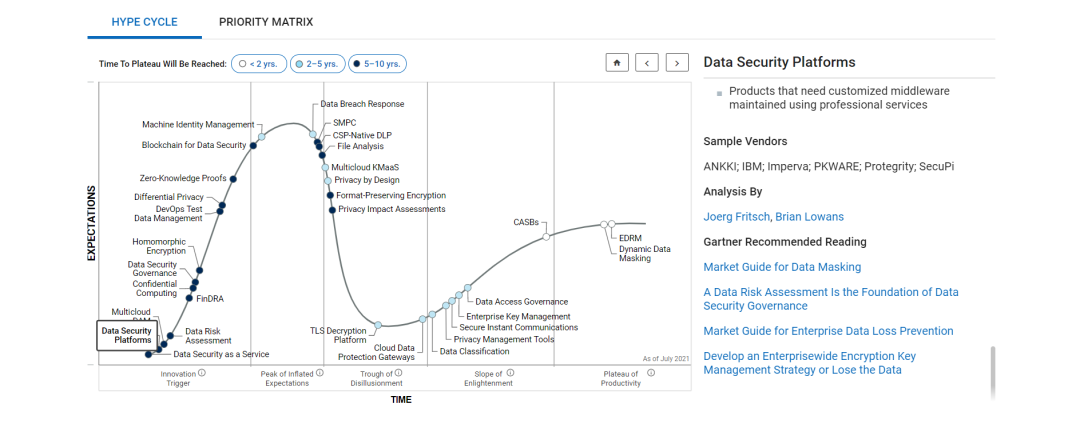Go to previous item with left chevron
The image size is (1080, 424).
646,63
